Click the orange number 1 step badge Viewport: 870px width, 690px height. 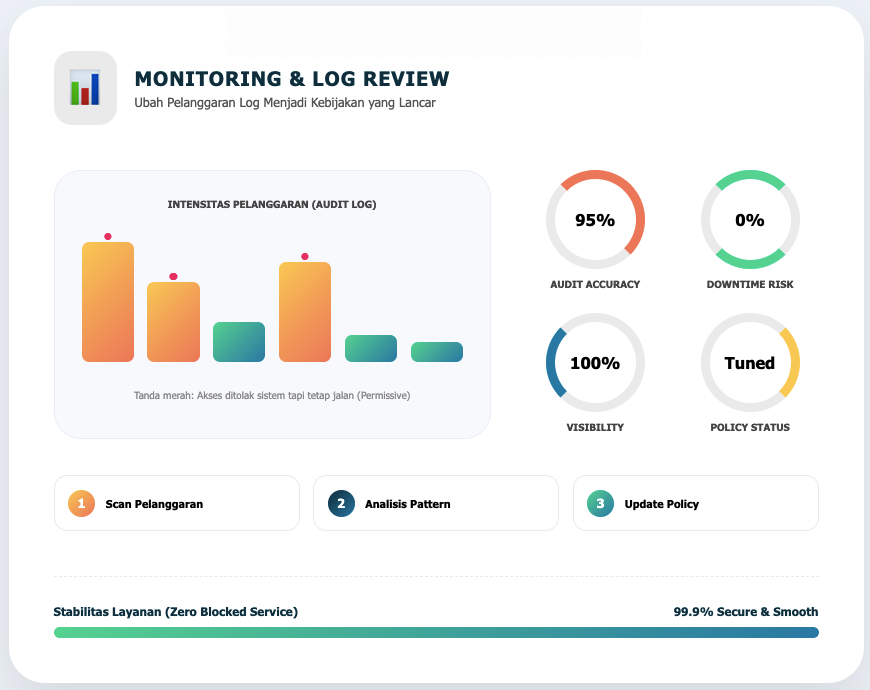(81, 503)
